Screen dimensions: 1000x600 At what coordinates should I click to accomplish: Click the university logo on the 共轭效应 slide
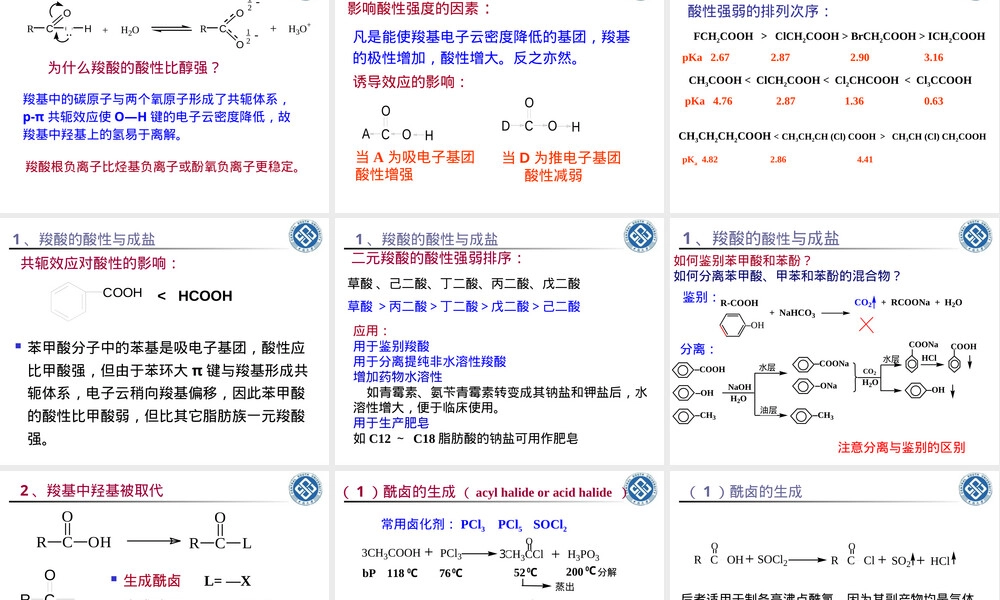pos(305,237)
